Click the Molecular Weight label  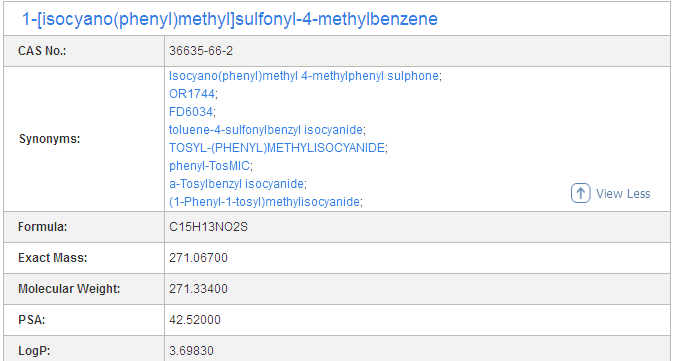click(x=69, y=289)
